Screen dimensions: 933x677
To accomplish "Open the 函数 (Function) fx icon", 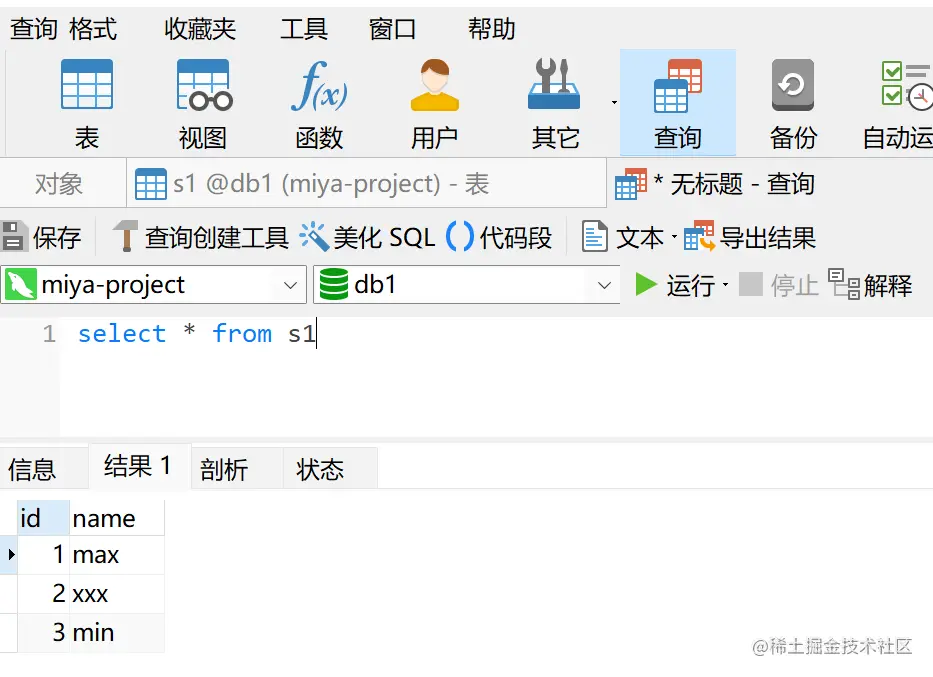I will [x=320, y=104].
